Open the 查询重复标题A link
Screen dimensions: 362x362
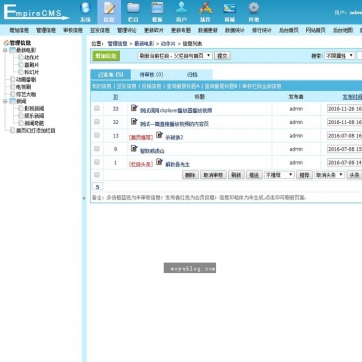click(x=183, y=86)
